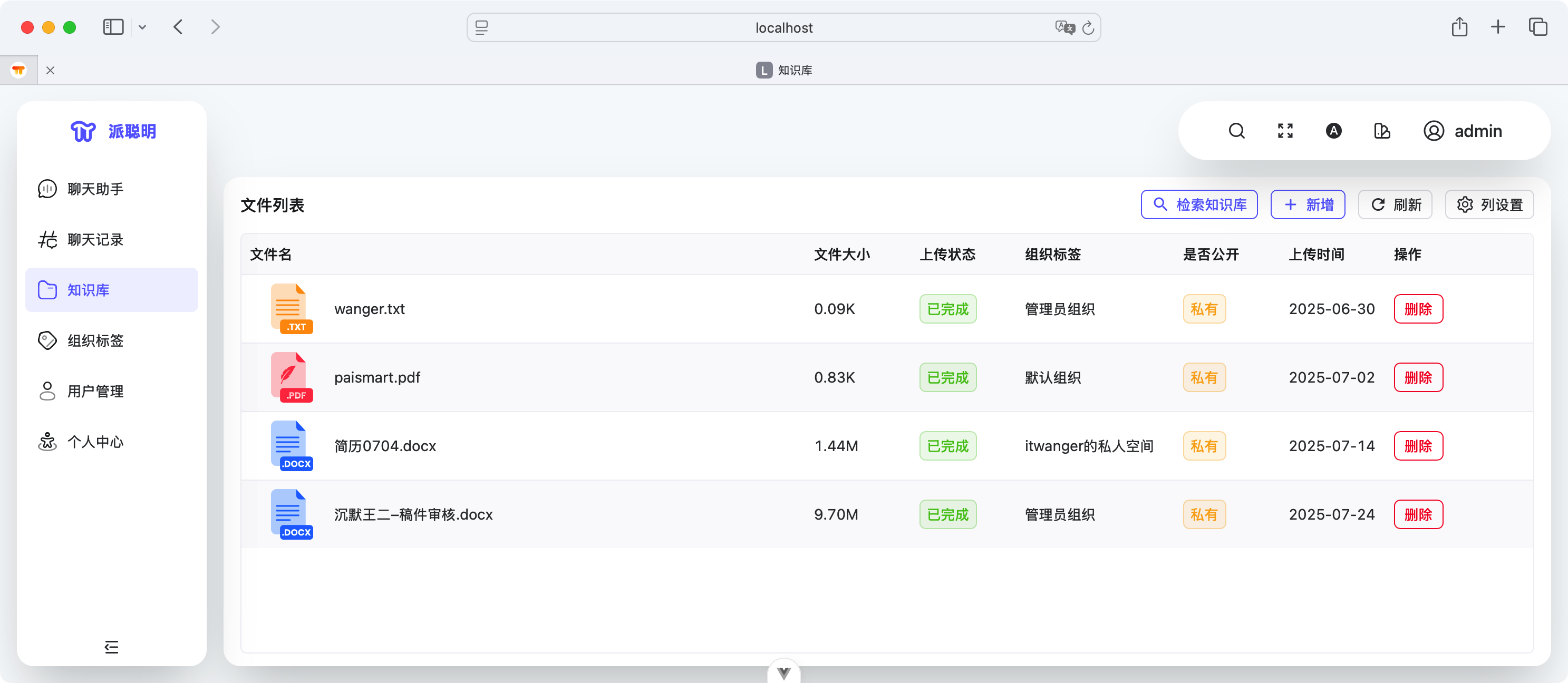
Task: Click the 新增 button
Action: (1308, 204)
